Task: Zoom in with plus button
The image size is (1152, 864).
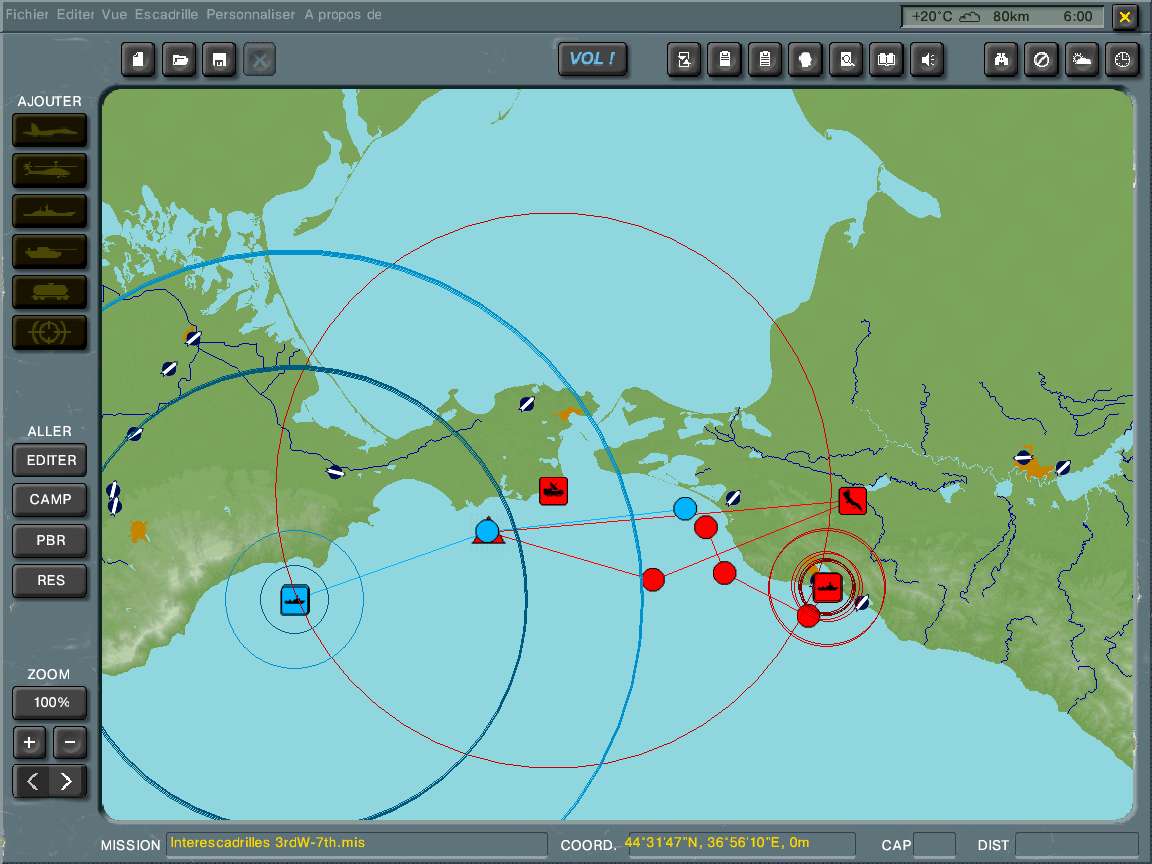Action: 29,742
